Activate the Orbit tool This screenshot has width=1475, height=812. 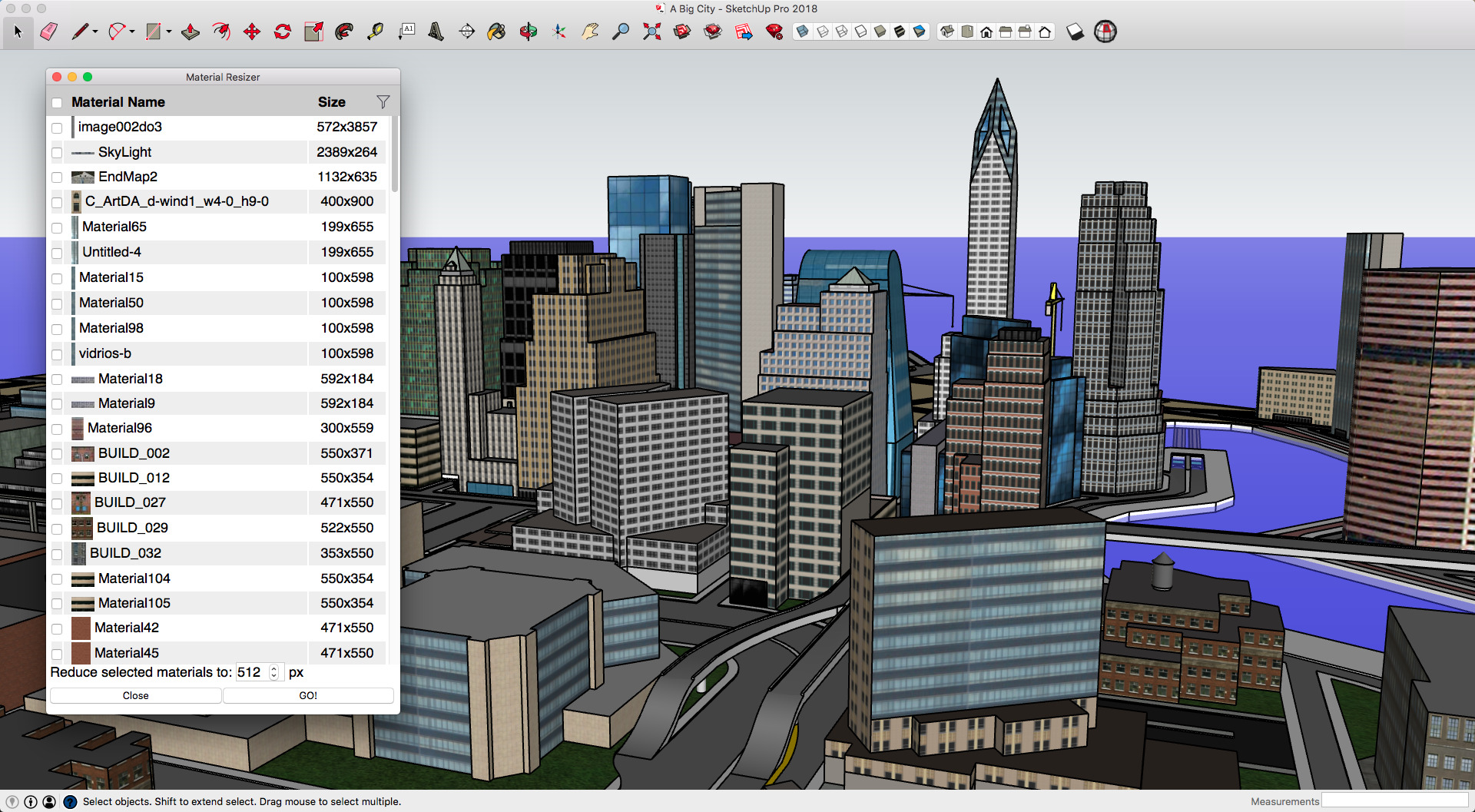click(x=529, y=31)
